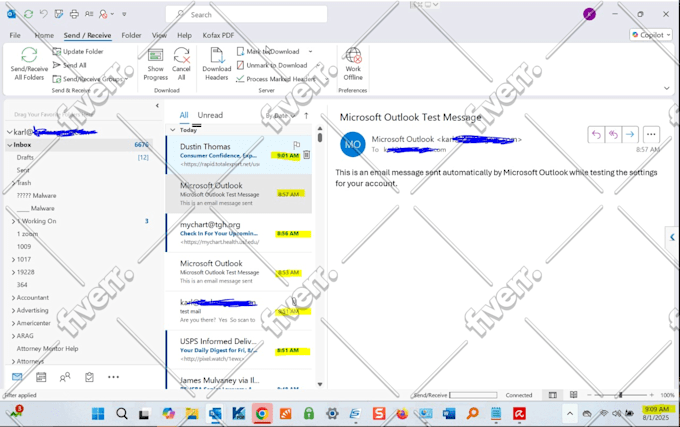680x427 pixels.
Task: Expand the Accountant folder
Action: (13, 297)
